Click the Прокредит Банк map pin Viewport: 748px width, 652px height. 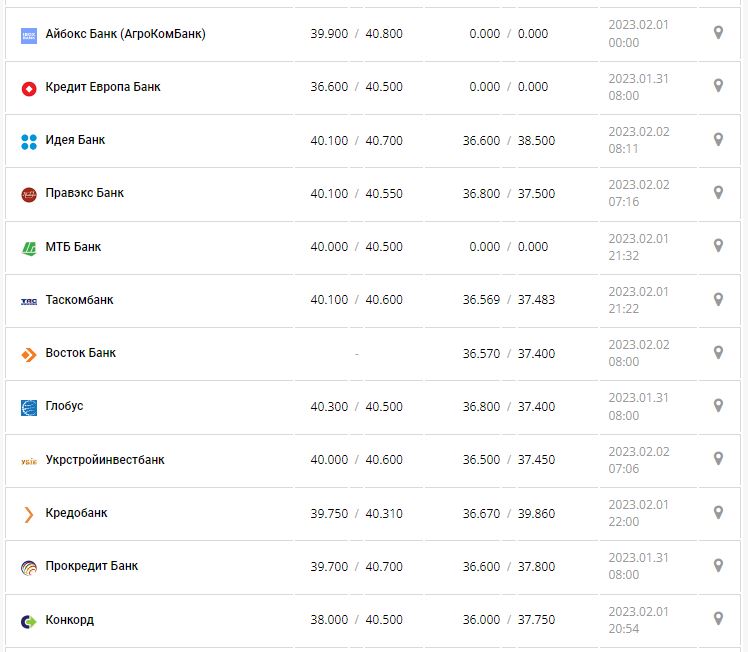717,565
